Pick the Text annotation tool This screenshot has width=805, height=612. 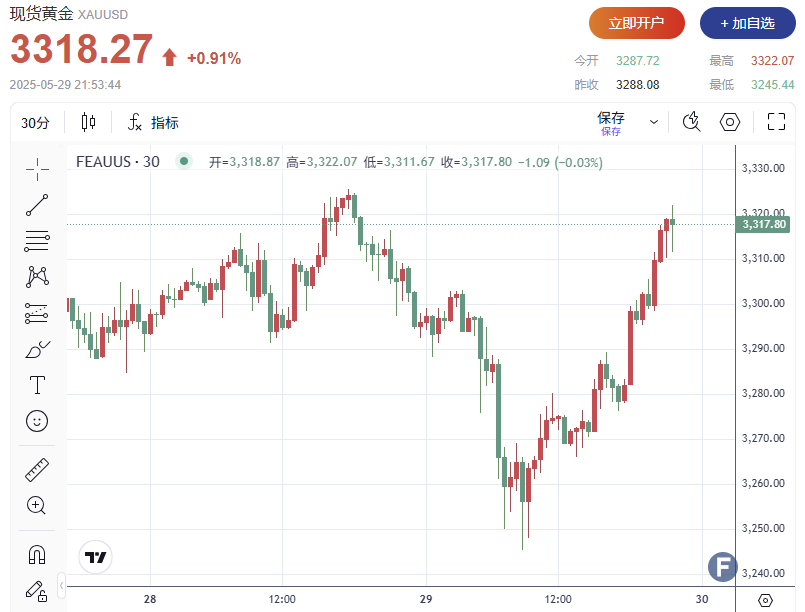point(37,385)
